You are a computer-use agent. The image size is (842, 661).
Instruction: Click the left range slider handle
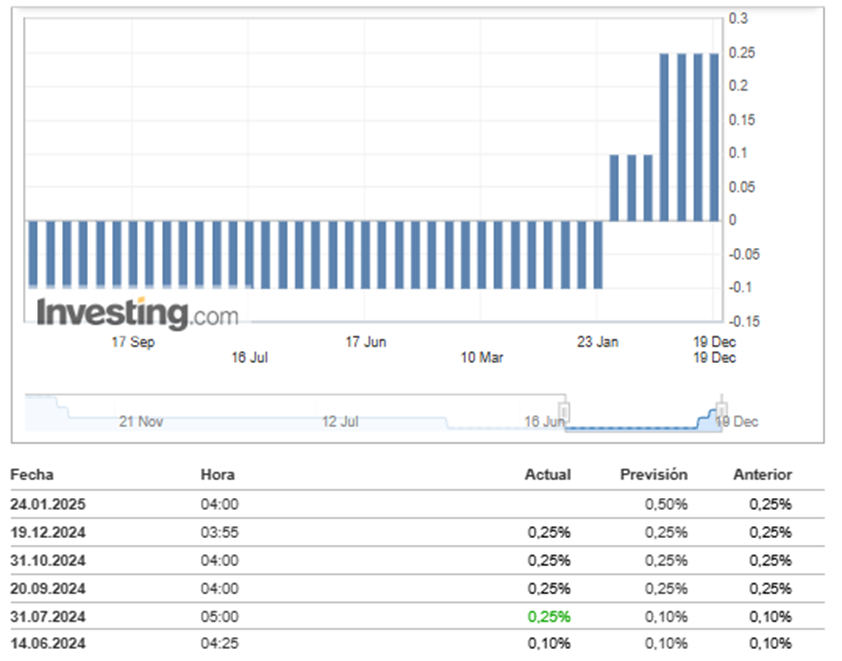(564, 412)
